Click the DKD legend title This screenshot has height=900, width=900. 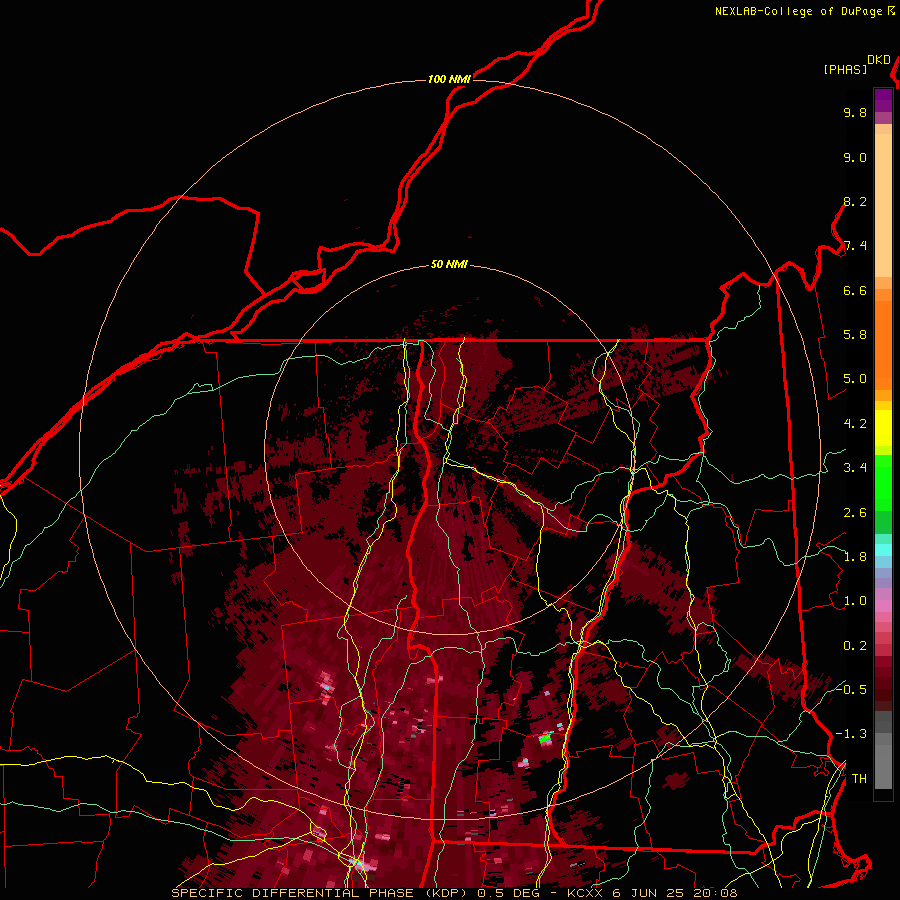point(879,60)
